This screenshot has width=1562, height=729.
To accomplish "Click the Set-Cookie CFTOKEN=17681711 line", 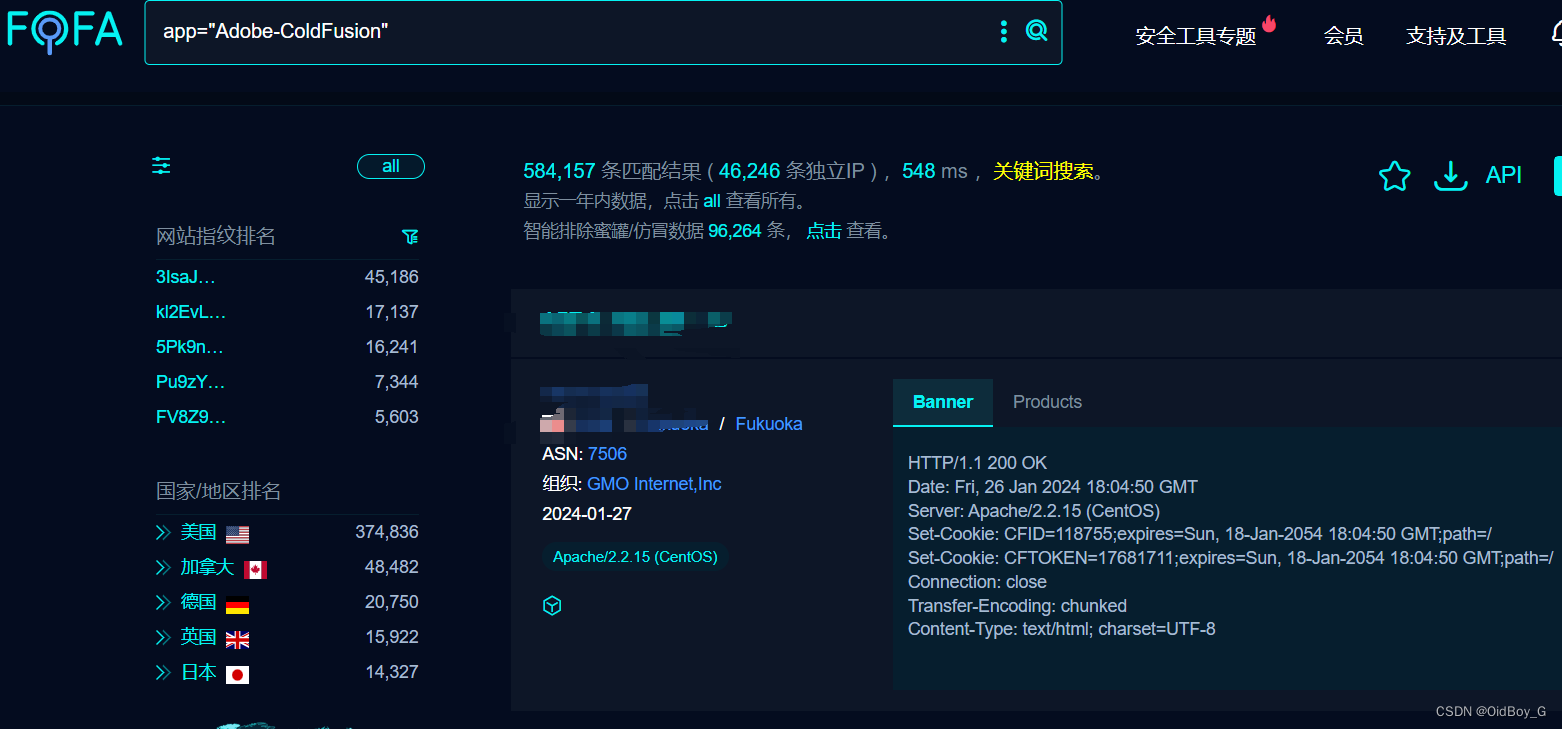I will 1230,558.
